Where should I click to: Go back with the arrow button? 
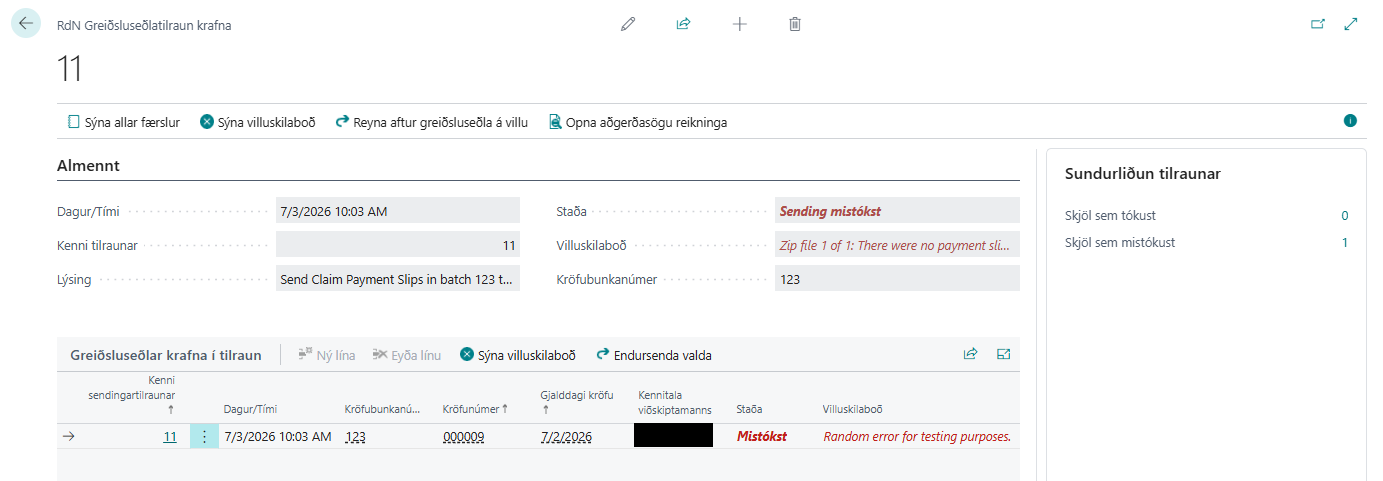pos(25,23)
